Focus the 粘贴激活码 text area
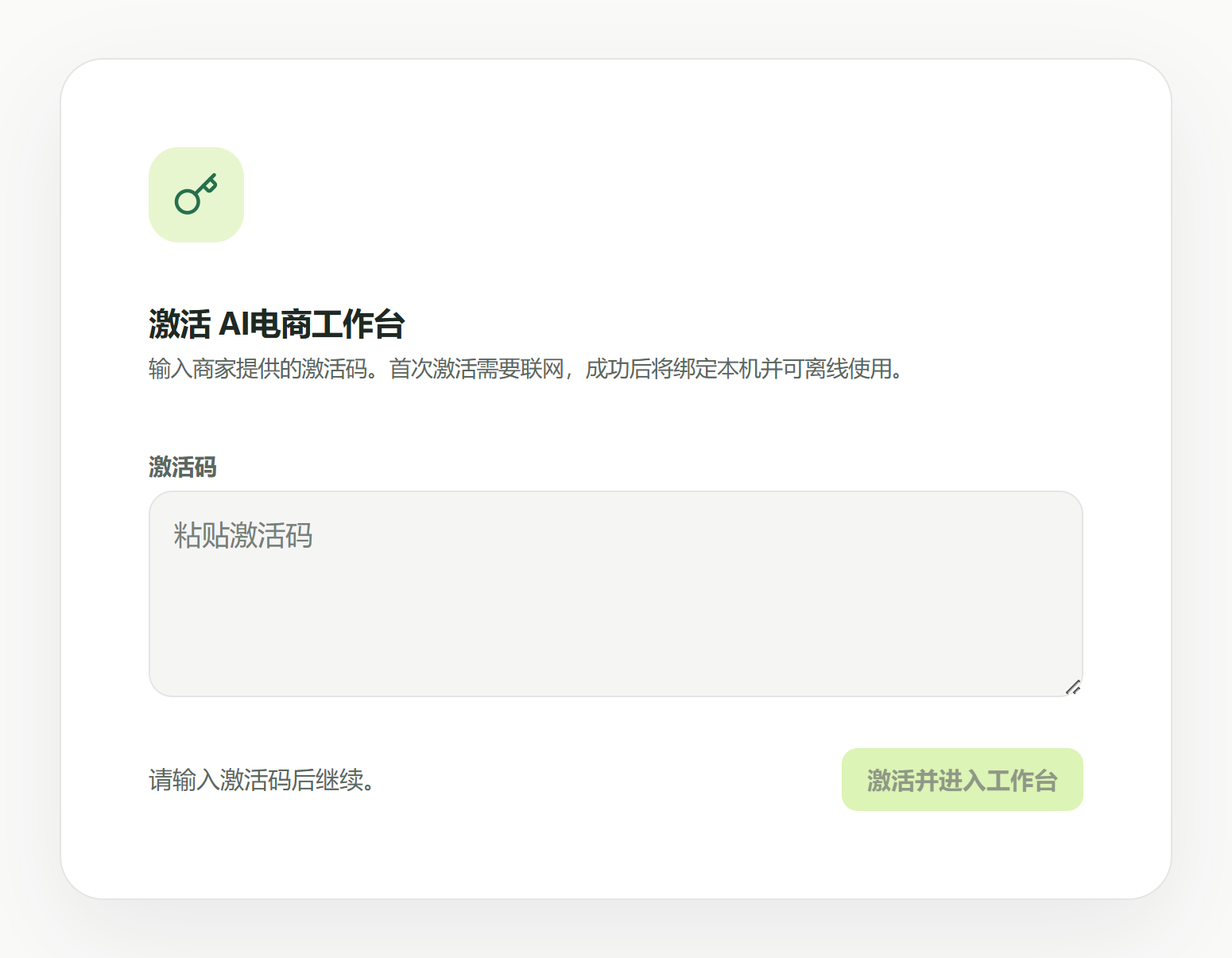 (x=616, y=594)
